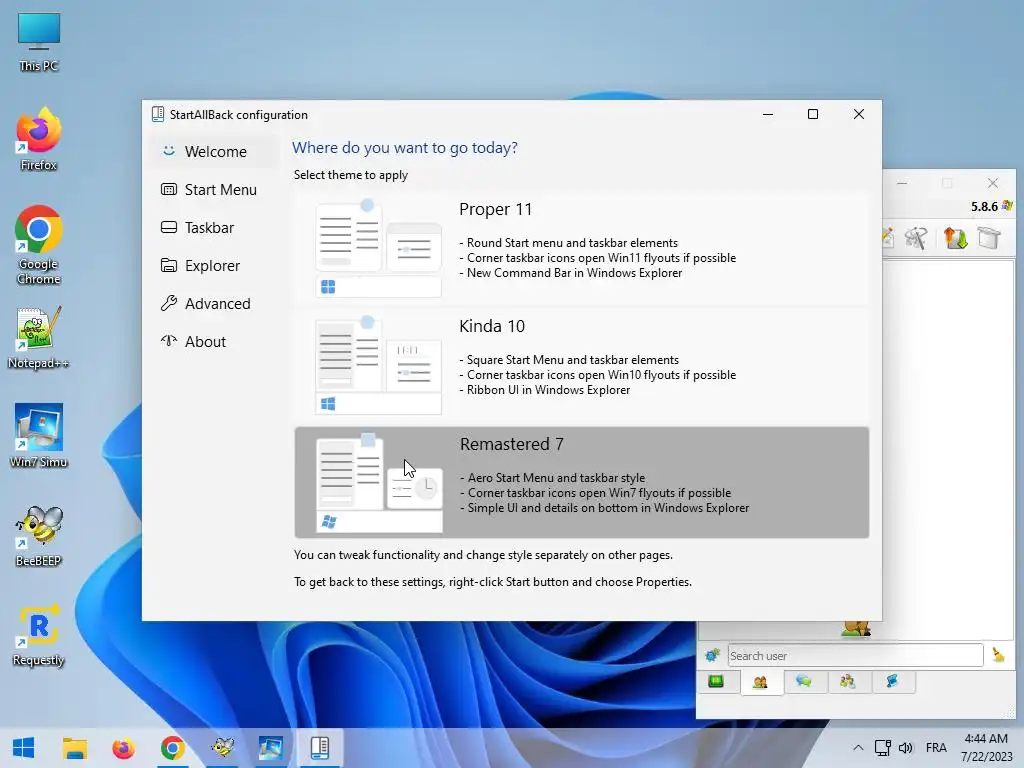Select the Google Chrome desktop shortcut
The height and width of the screenshot is (768, 1024).
click(39, 245)
